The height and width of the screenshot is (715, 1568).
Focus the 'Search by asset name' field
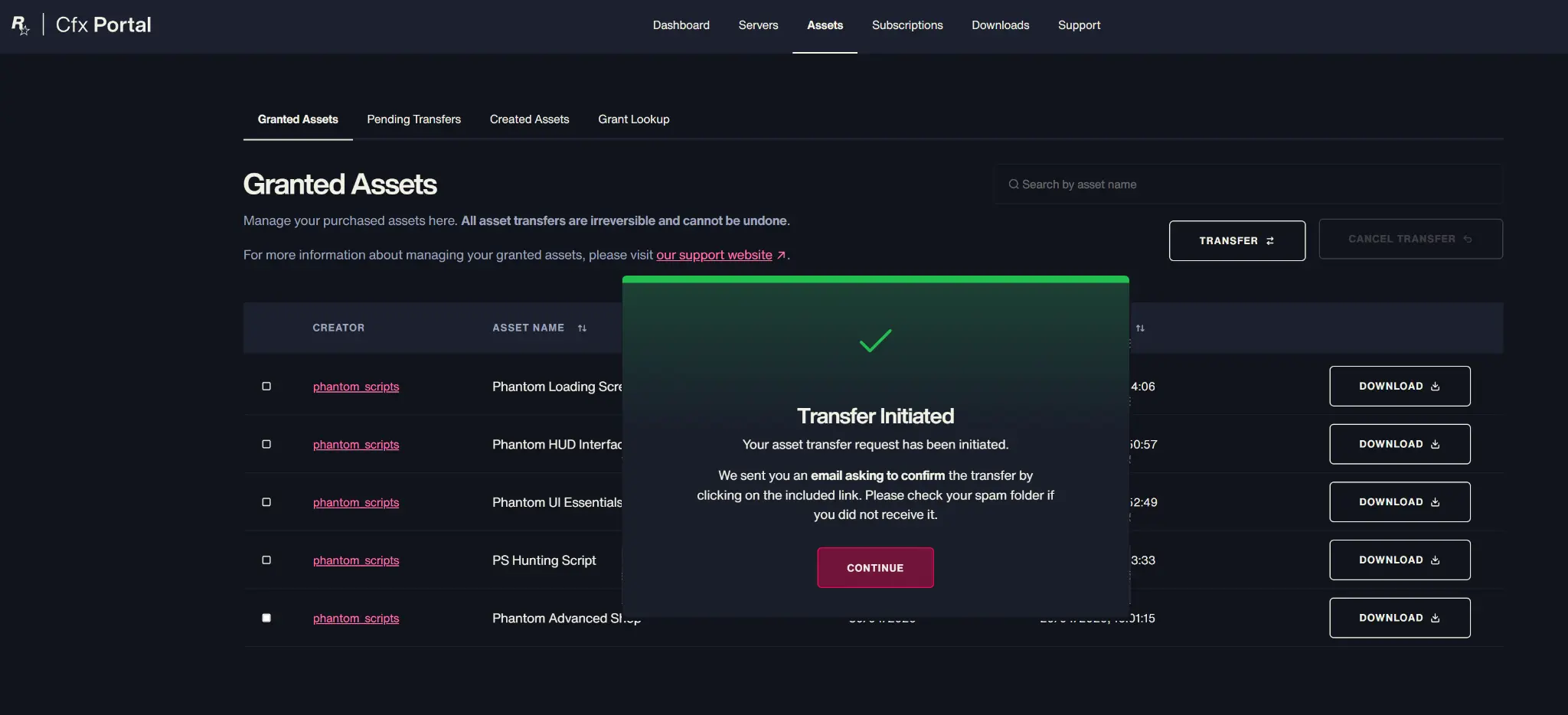(1248, 184)
